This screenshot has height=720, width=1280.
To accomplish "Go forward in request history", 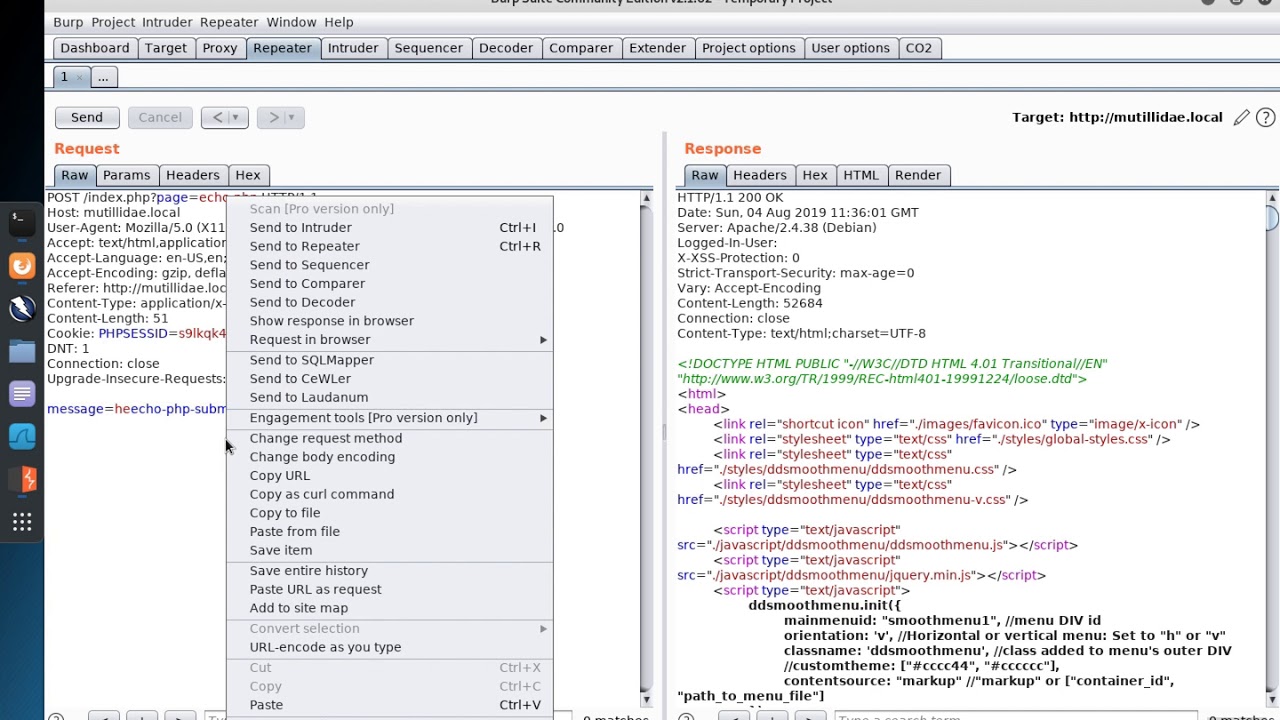I will click(x=273, y=117).
